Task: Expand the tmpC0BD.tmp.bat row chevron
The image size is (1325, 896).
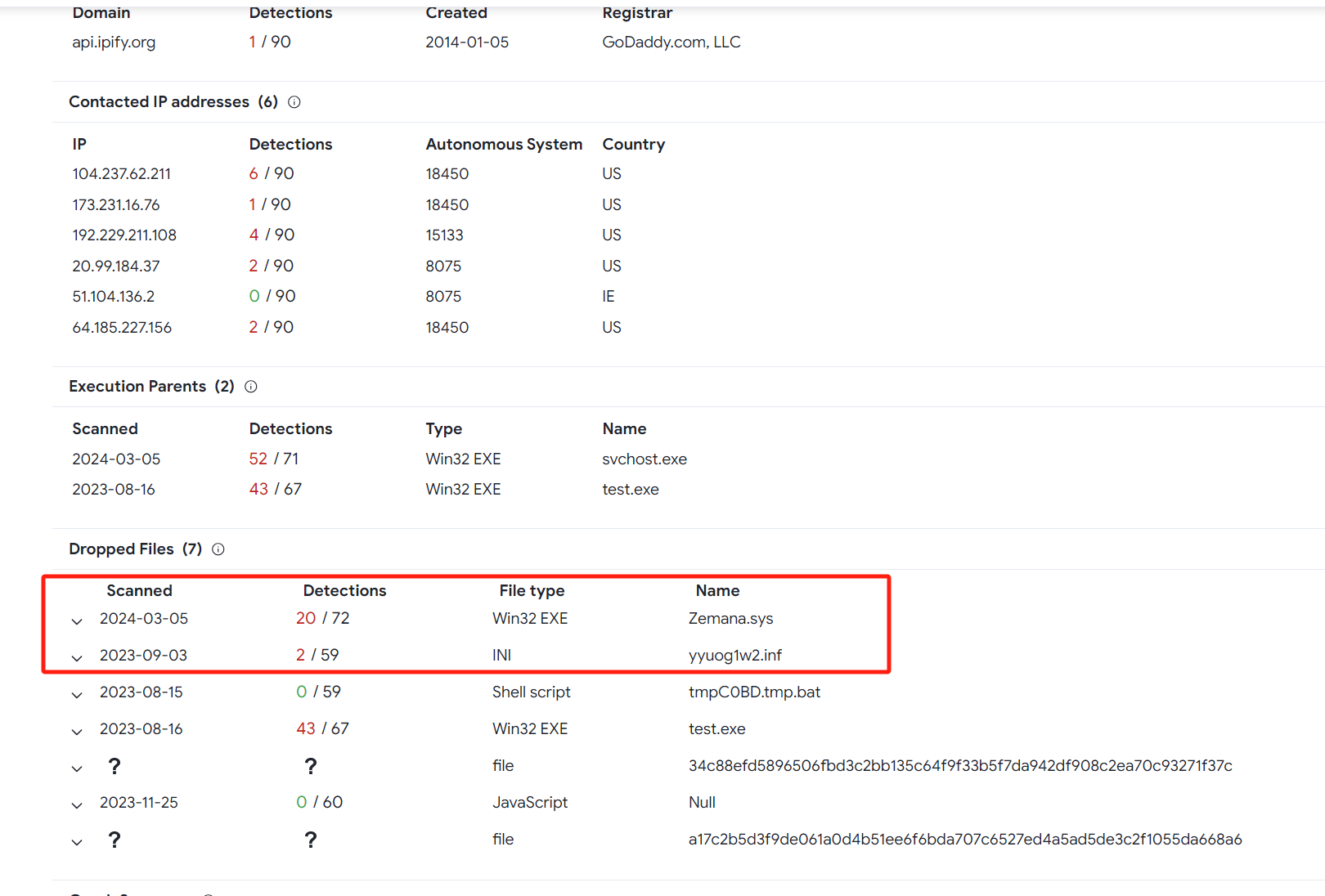Action: click(x=77, y=695)
